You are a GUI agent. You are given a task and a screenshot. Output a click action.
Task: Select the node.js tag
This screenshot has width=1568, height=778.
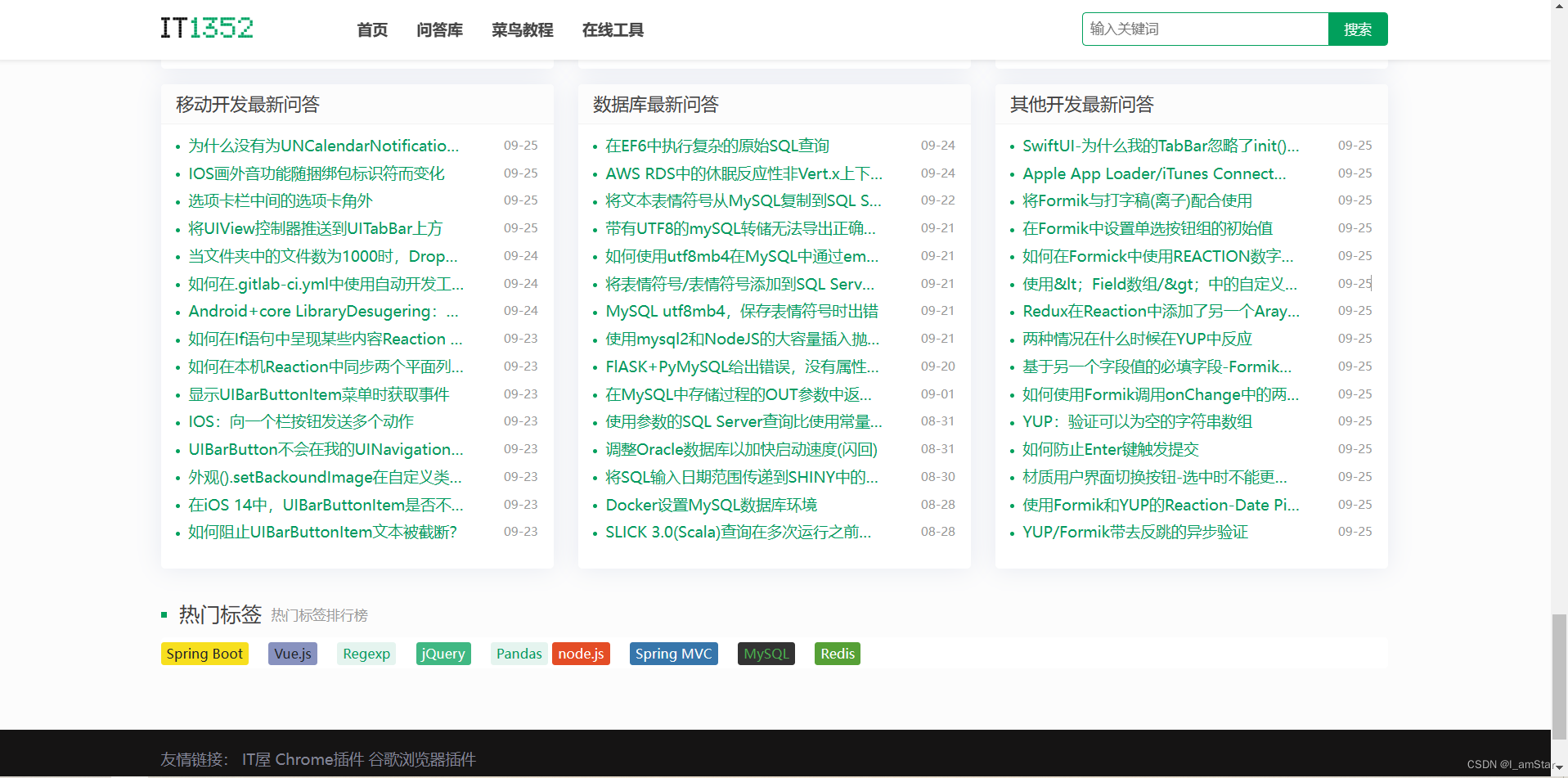coord(581,654)
